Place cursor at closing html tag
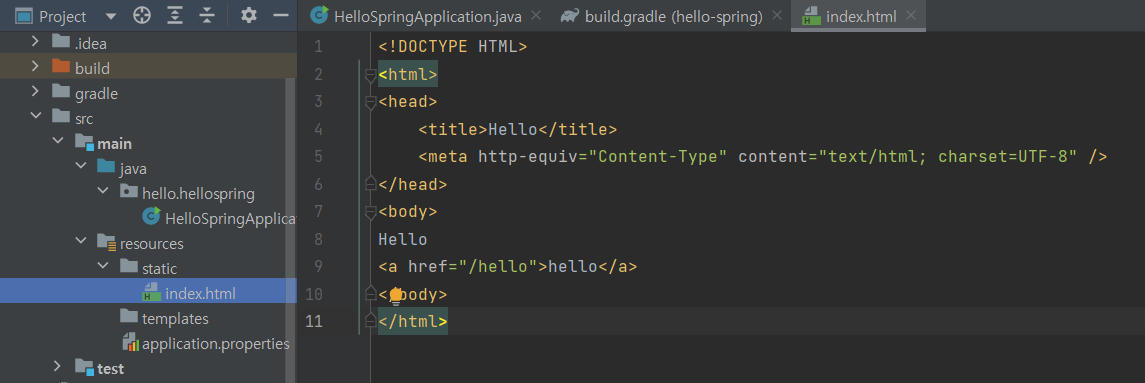This screenshot has width=1145, height=383. point(413,322)
